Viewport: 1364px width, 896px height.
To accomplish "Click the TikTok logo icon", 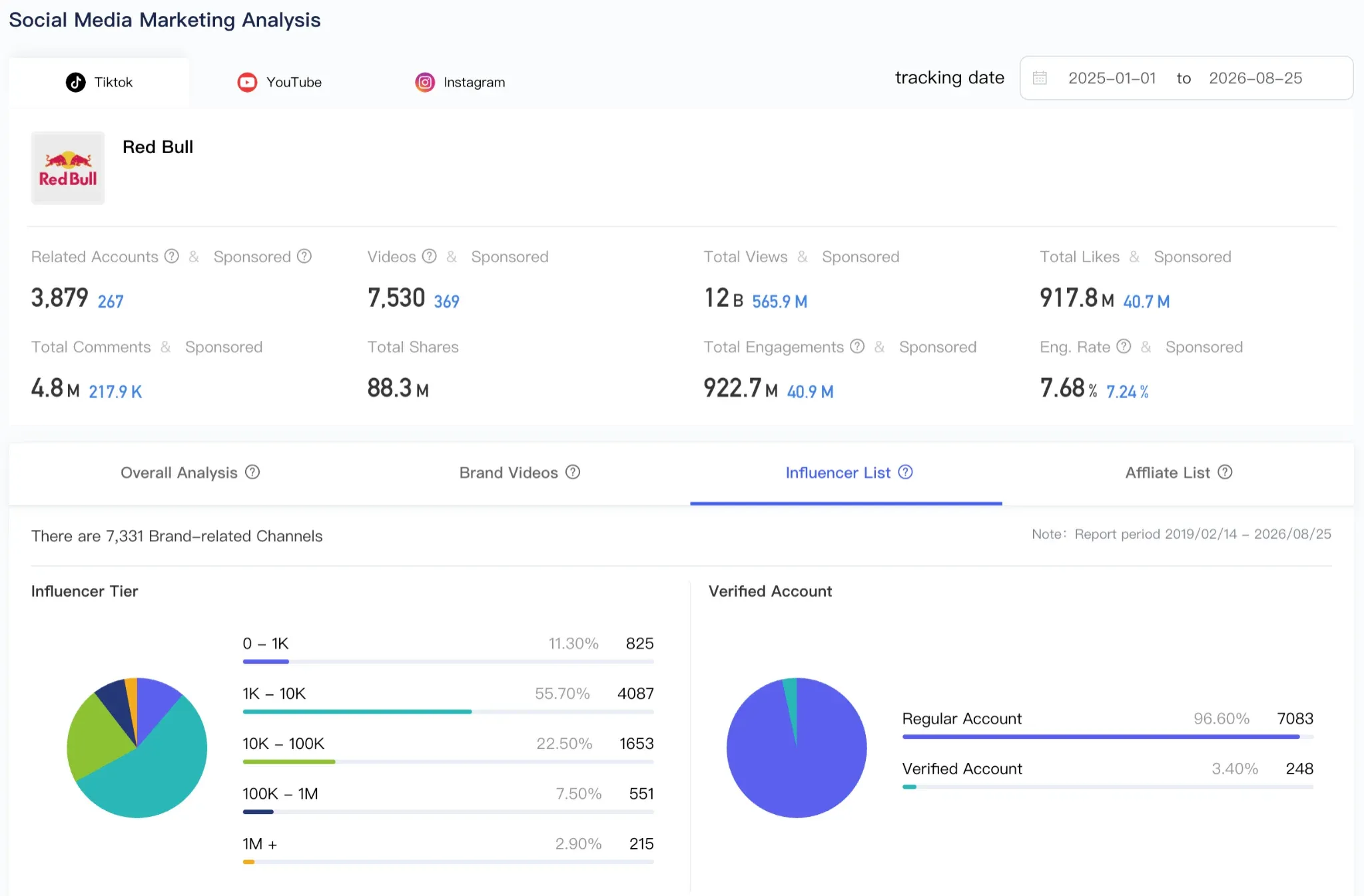I will [x=75, y=82].
